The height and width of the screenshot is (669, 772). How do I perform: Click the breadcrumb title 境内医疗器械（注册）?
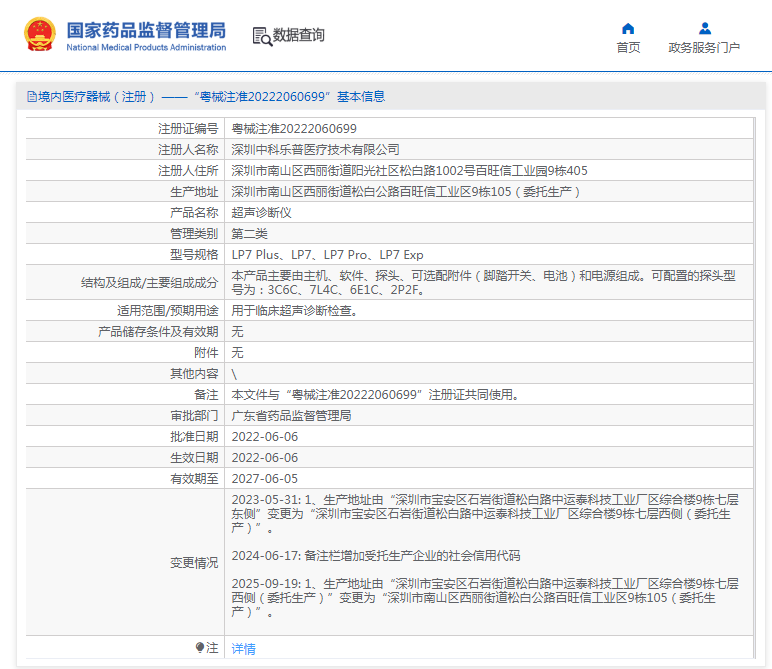pyautogui.click(x=96, y=96)
